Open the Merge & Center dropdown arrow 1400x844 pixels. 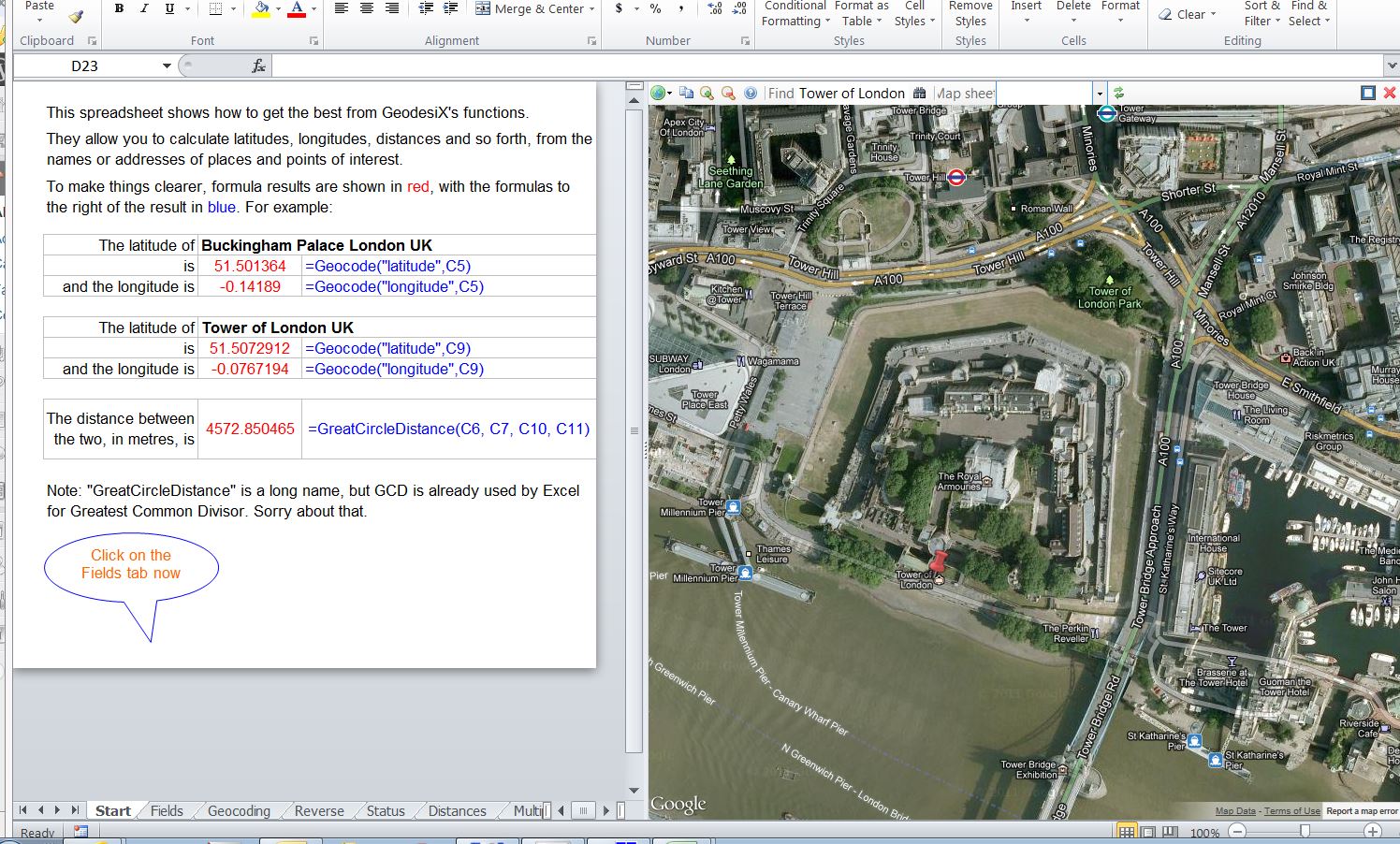(591, 8)
